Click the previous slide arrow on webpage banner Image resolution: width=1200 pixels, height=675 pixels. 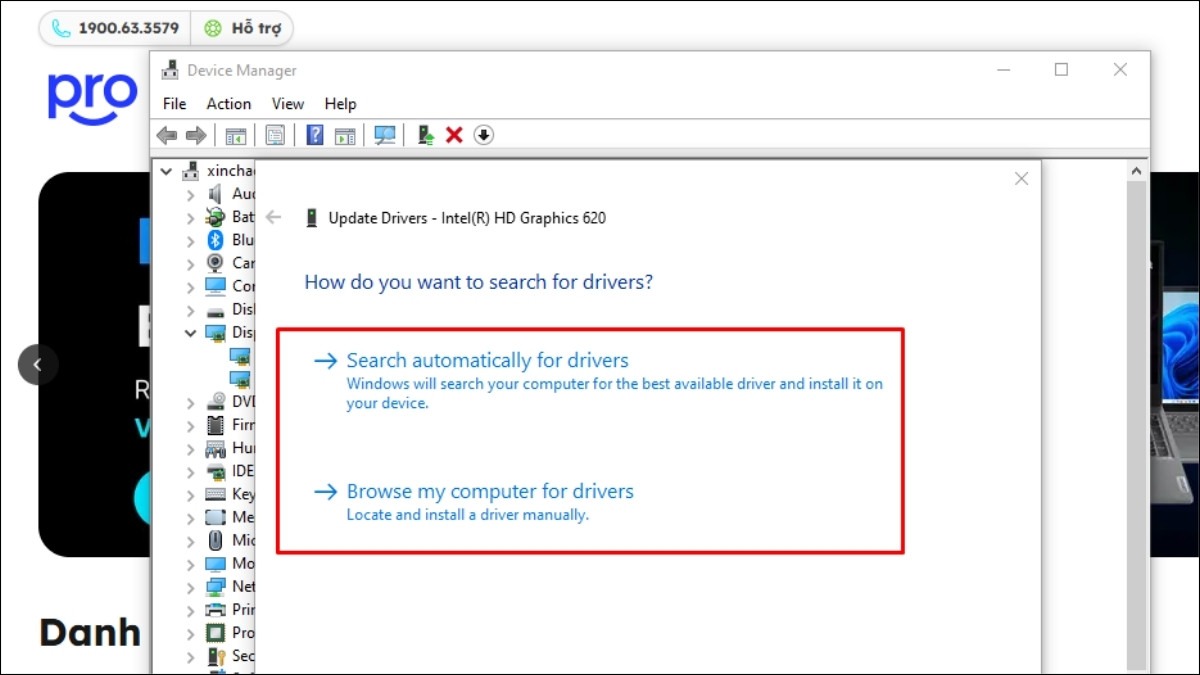(x=38, y=365)
